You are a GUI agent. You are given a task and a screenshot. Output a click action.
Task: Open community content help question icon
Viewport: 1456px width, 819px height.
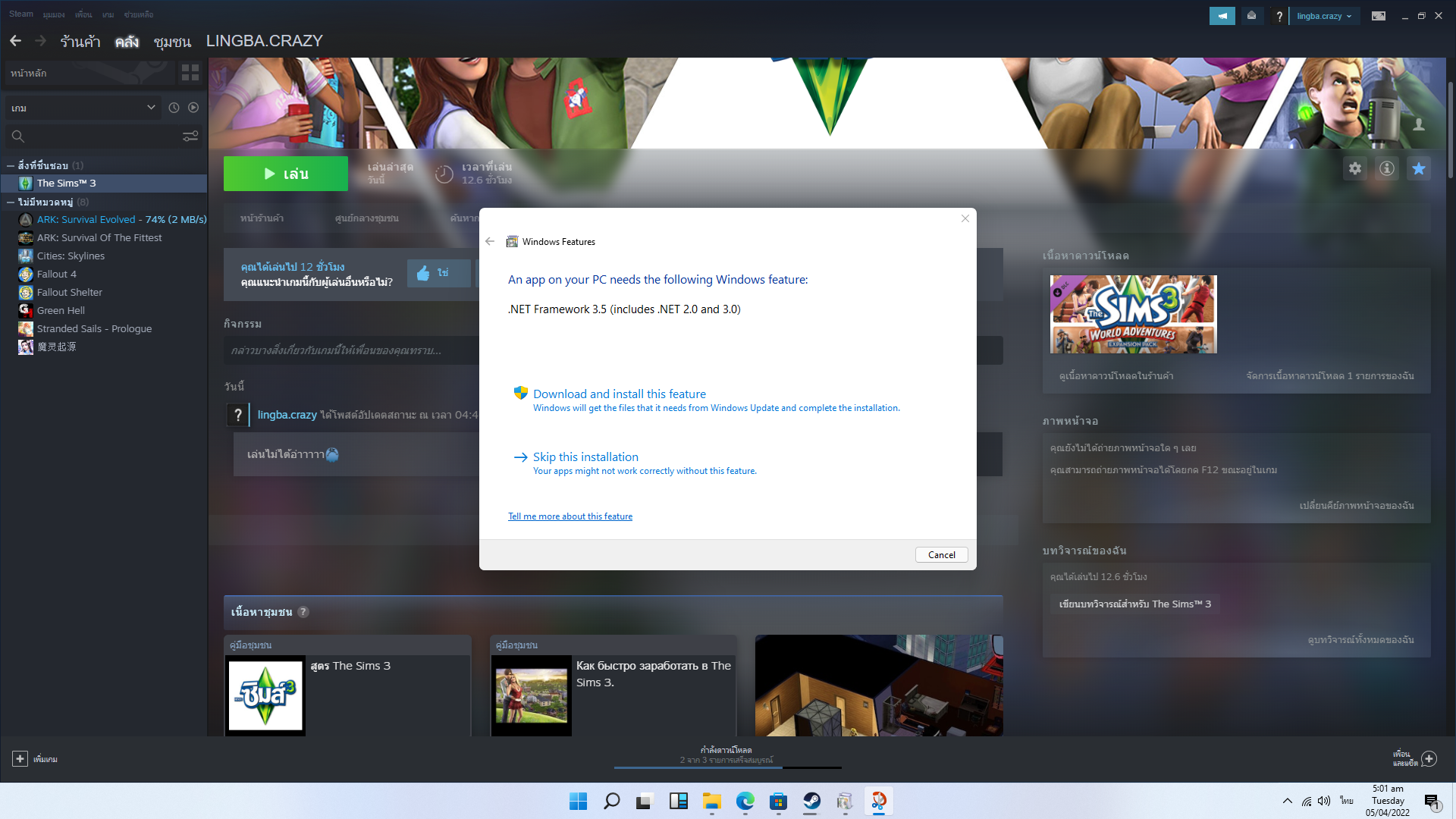[303, 612]
